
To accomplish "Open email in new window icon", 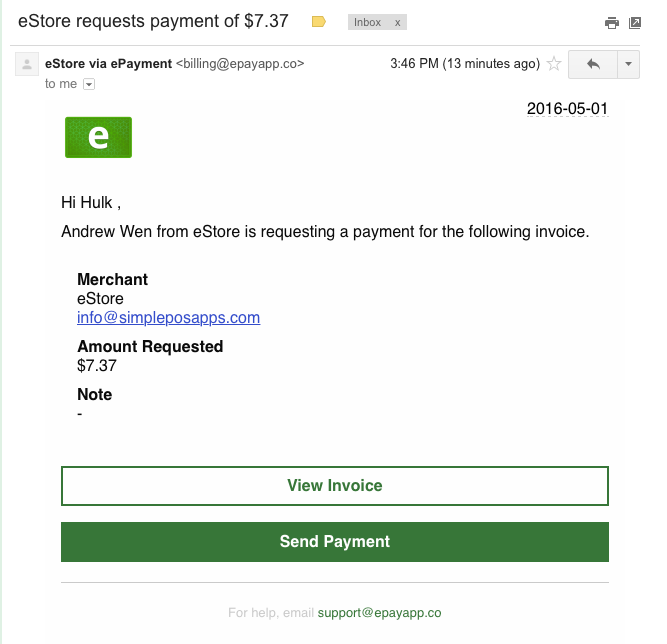I will tap(635, 23).
